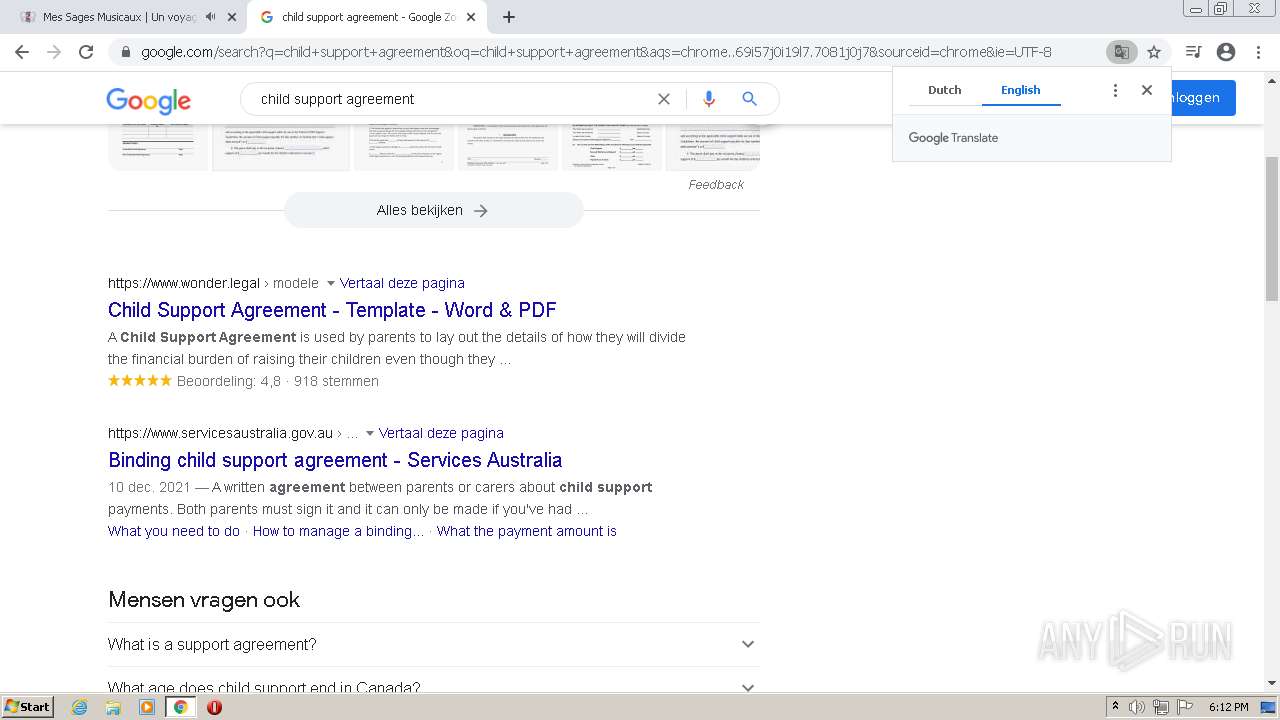Select English in the translate popup
1280x720 pixels.
pos(1020,90)
